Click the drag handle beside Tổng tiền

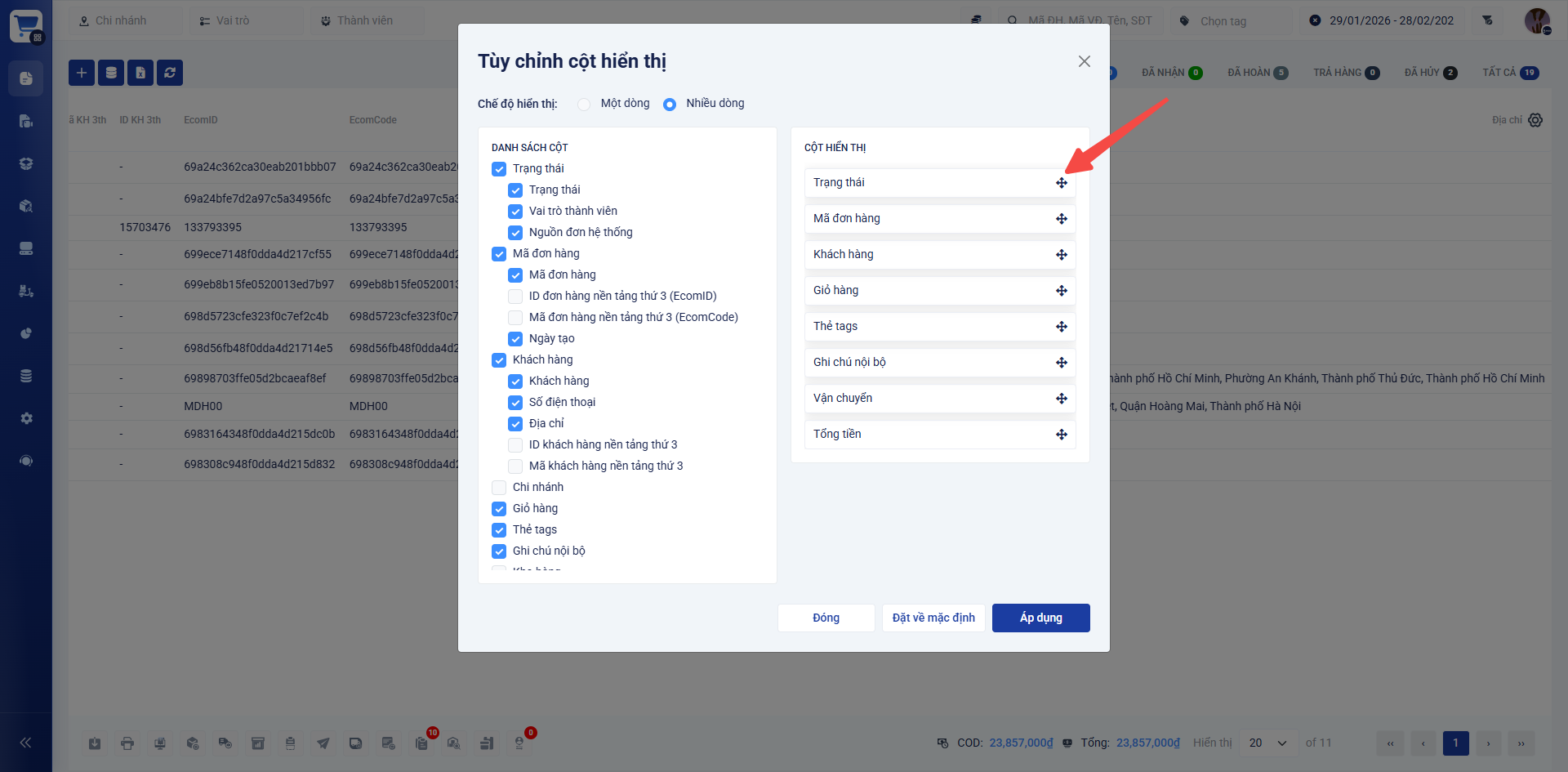[x=1061, y=435]
